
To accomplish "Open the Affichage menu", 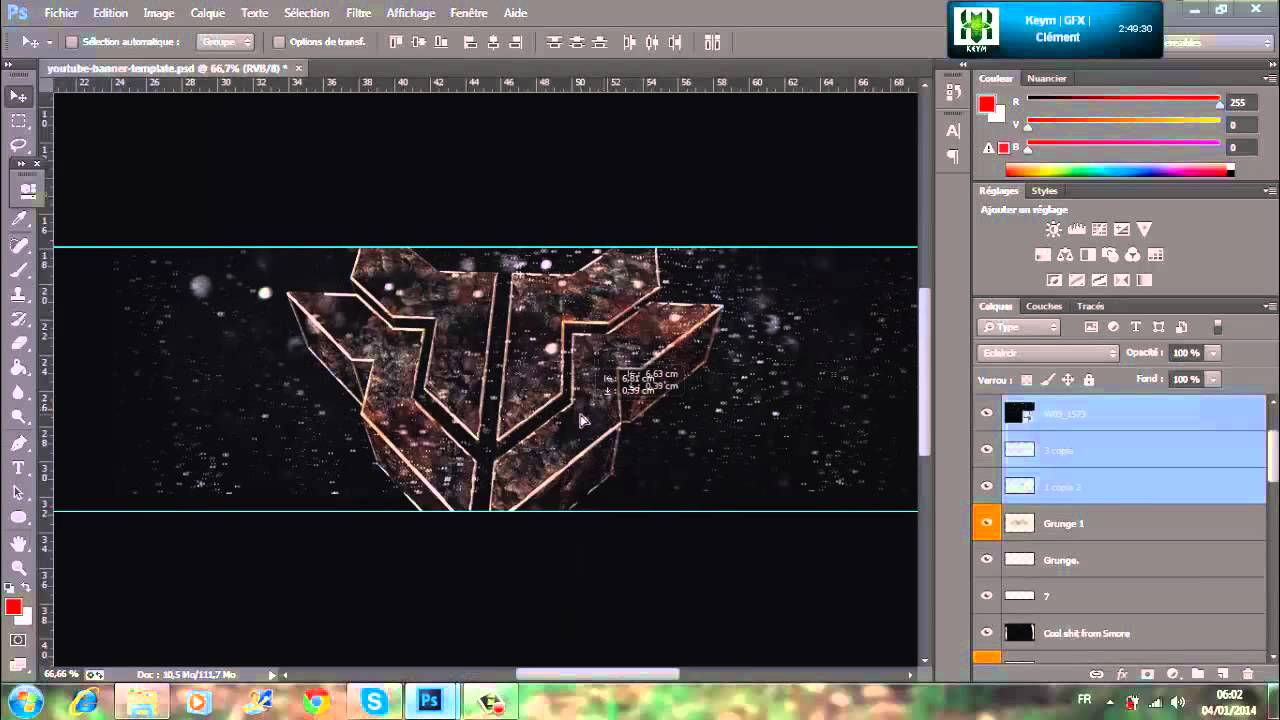I will [411, 13].
